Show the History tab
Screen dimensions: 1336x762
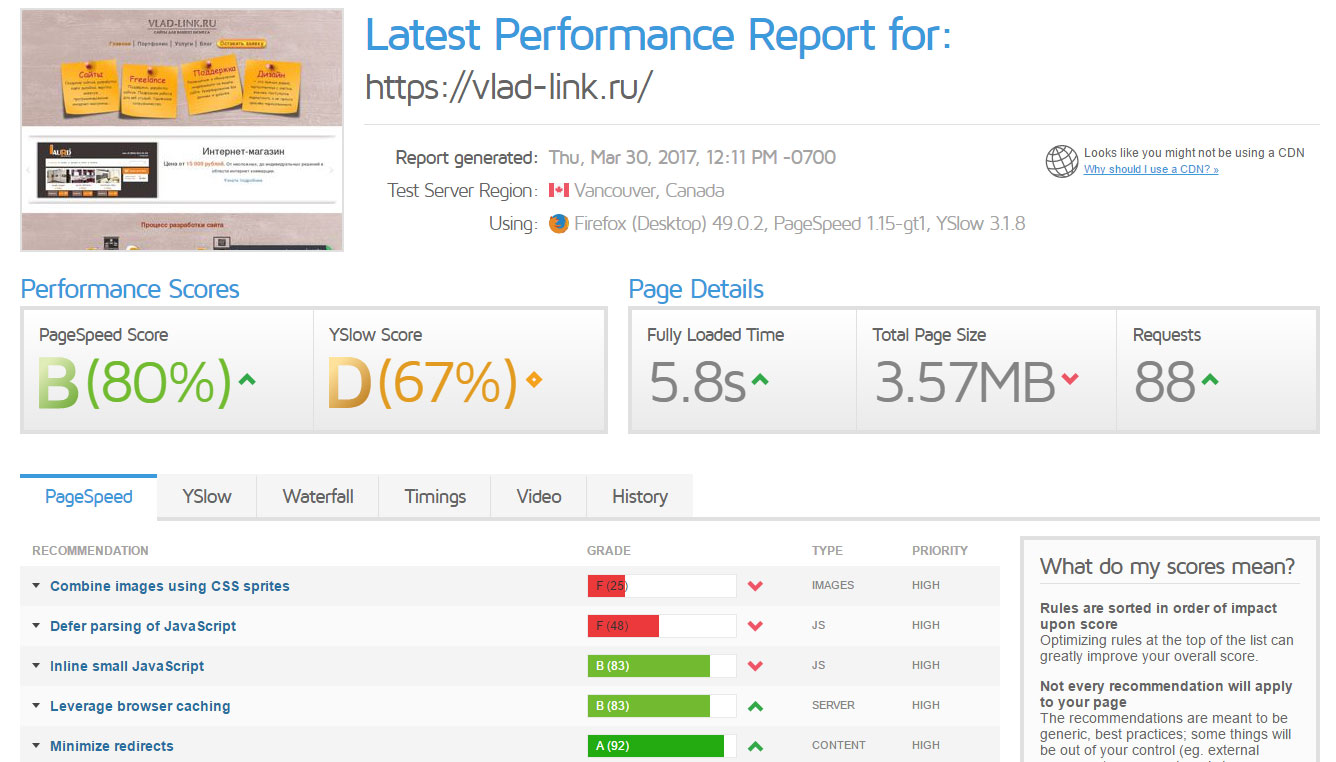(x=639, y=497)
